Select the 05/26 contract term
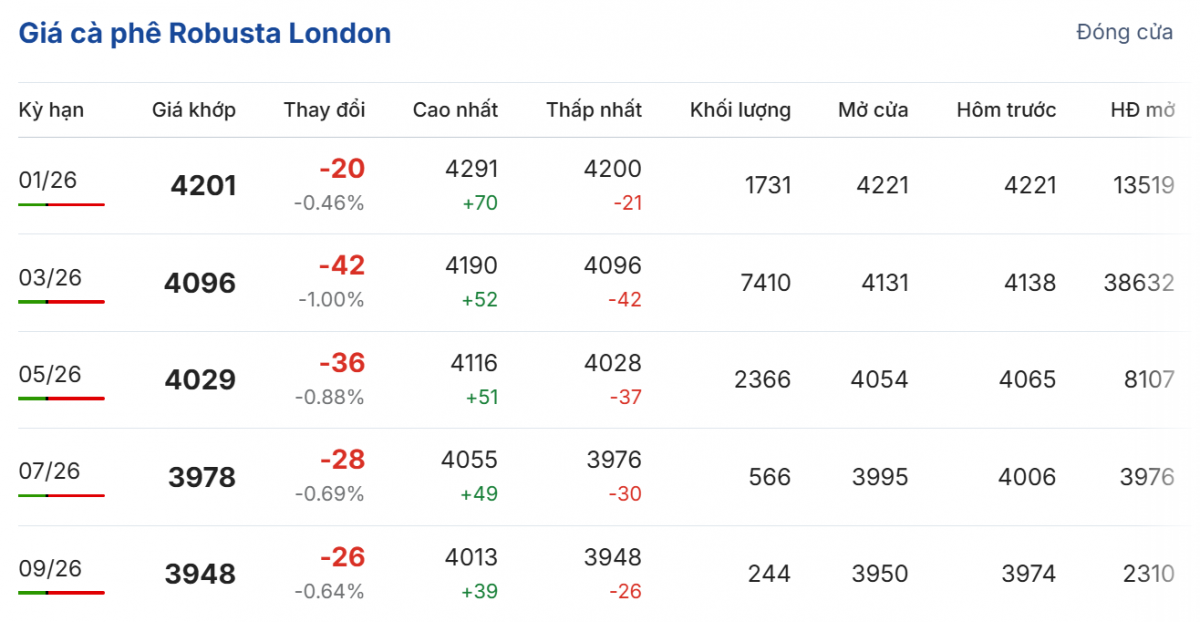Viewport: 1200px width, 622px height. [x=49, y=374]
